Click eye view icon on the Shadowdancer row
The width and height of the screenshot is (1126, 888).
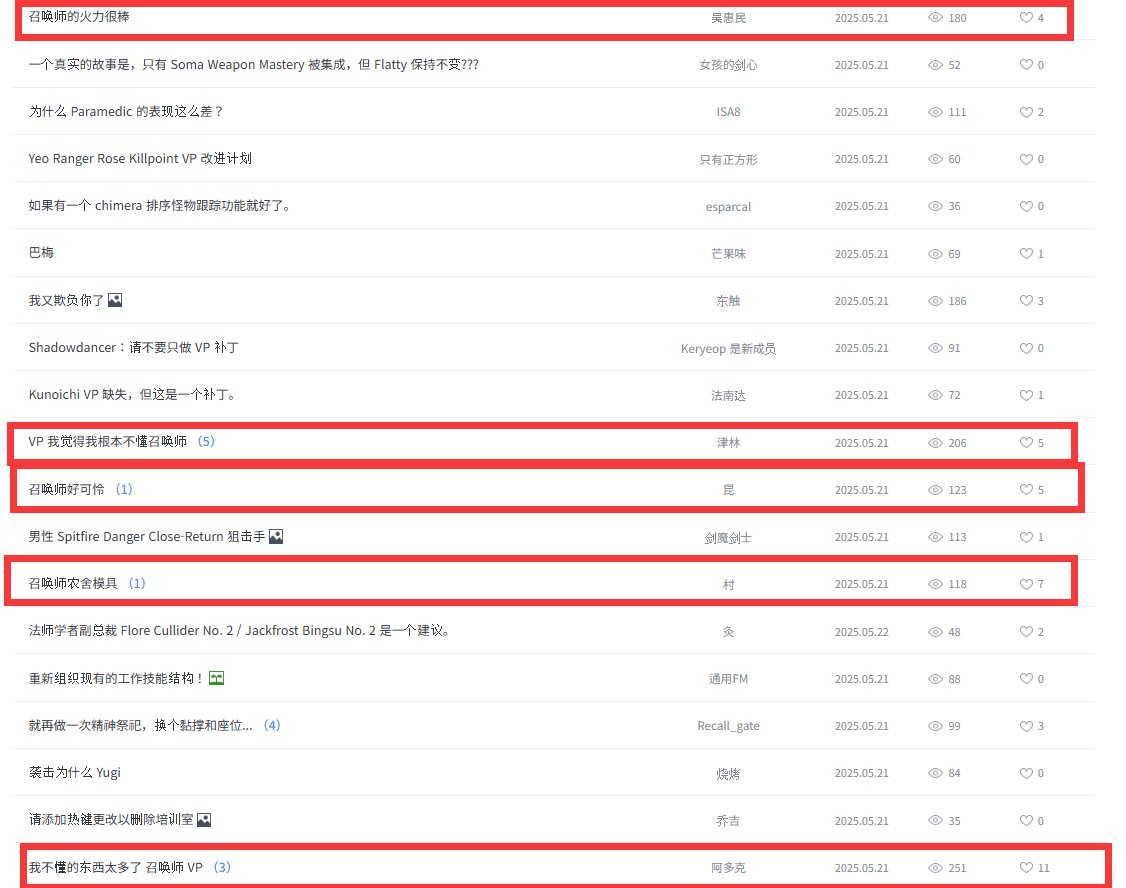(935, 348)
